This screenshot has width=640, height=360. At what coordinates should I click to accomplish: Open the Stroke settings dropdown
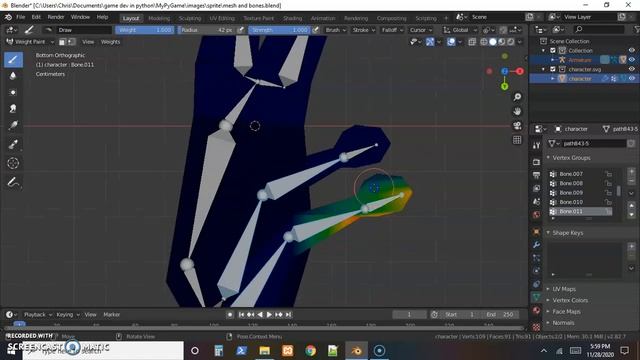pyautogui.click(x=363, y=30)
